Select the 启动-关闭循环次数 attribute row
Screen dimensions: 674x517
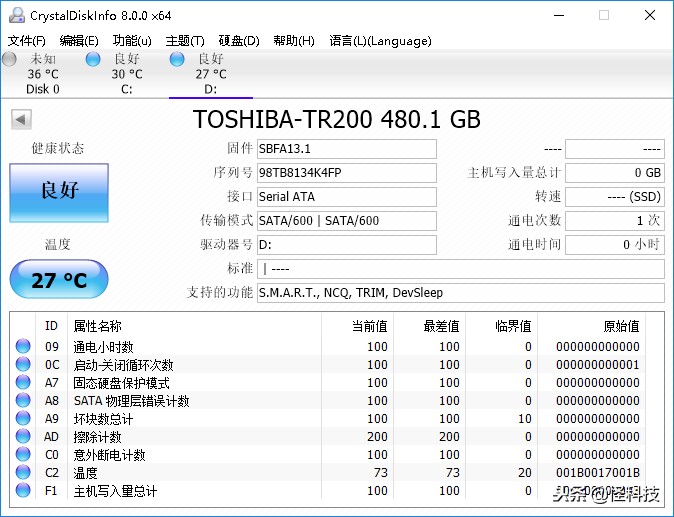click(328, 364)
